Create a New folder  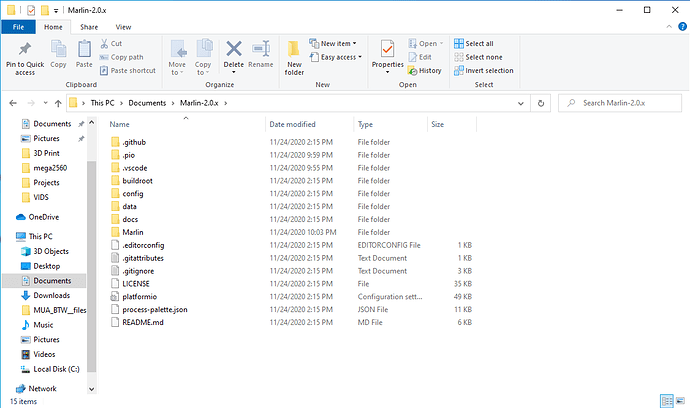click(294, 58)
